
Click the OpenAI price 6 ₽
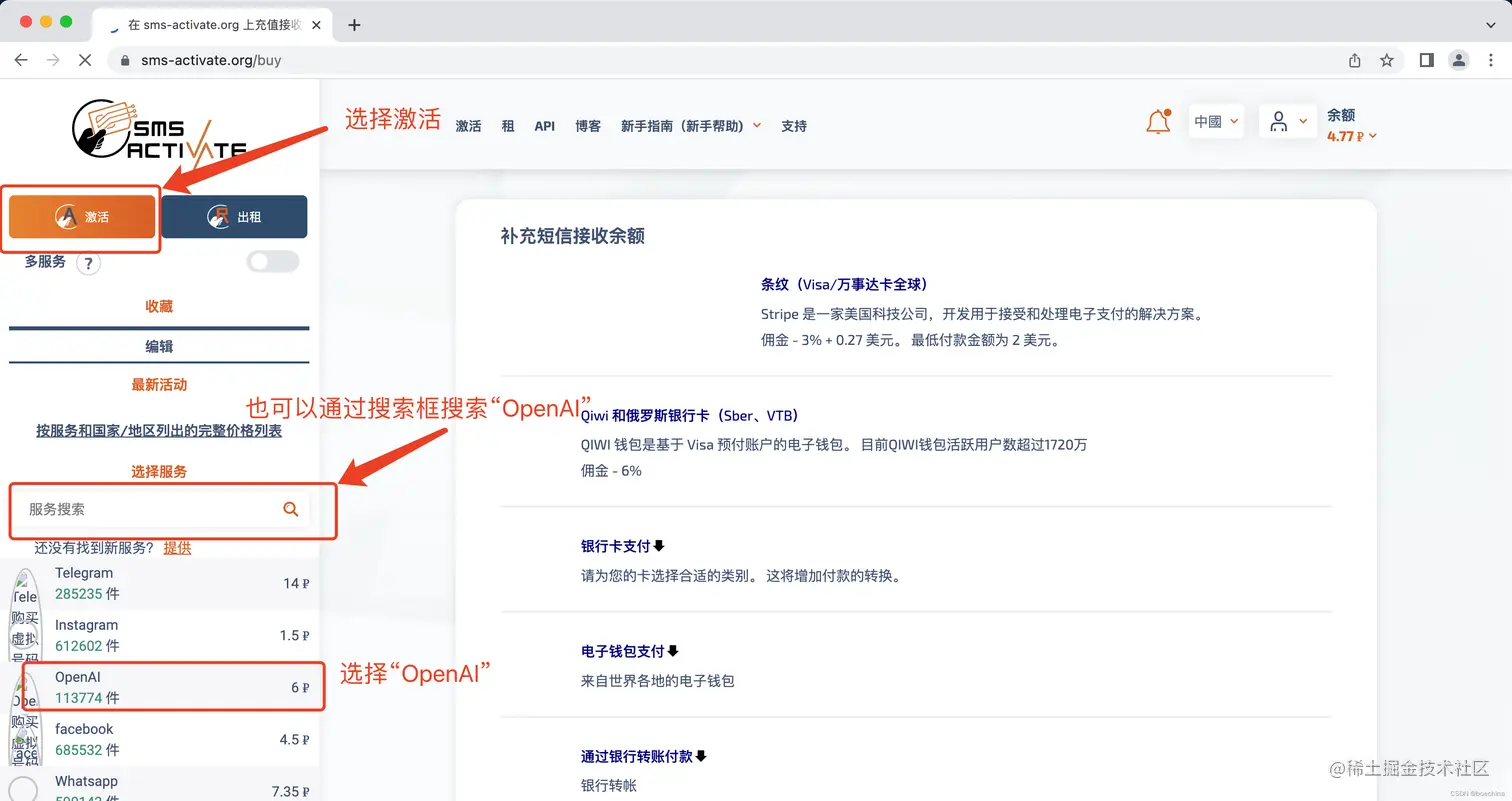tap(300, 688)
